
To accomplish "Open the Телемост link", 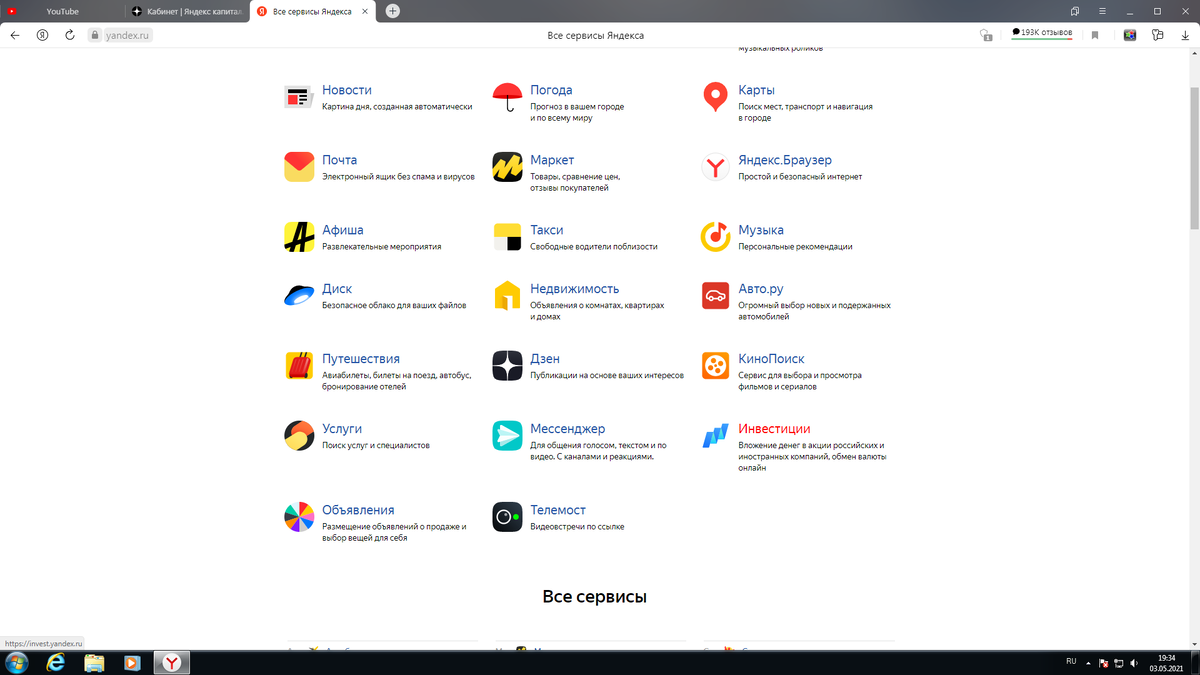I will [x=558, y=510].
